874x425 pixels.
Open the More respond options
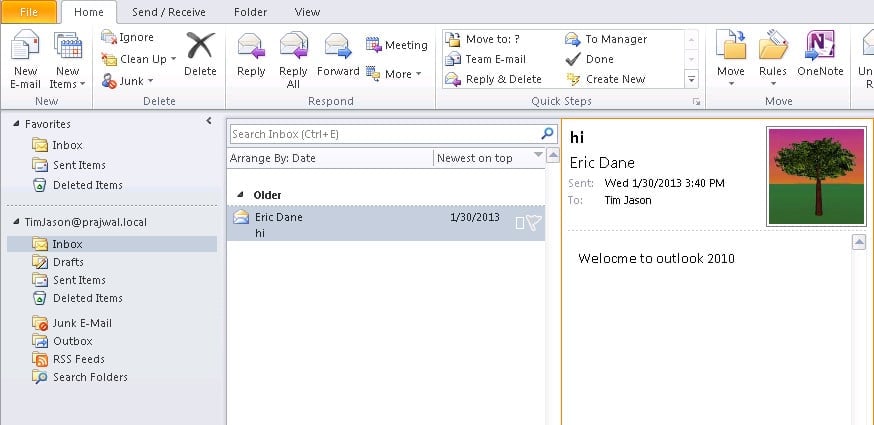pyautogui.click(x=394, y=74)
